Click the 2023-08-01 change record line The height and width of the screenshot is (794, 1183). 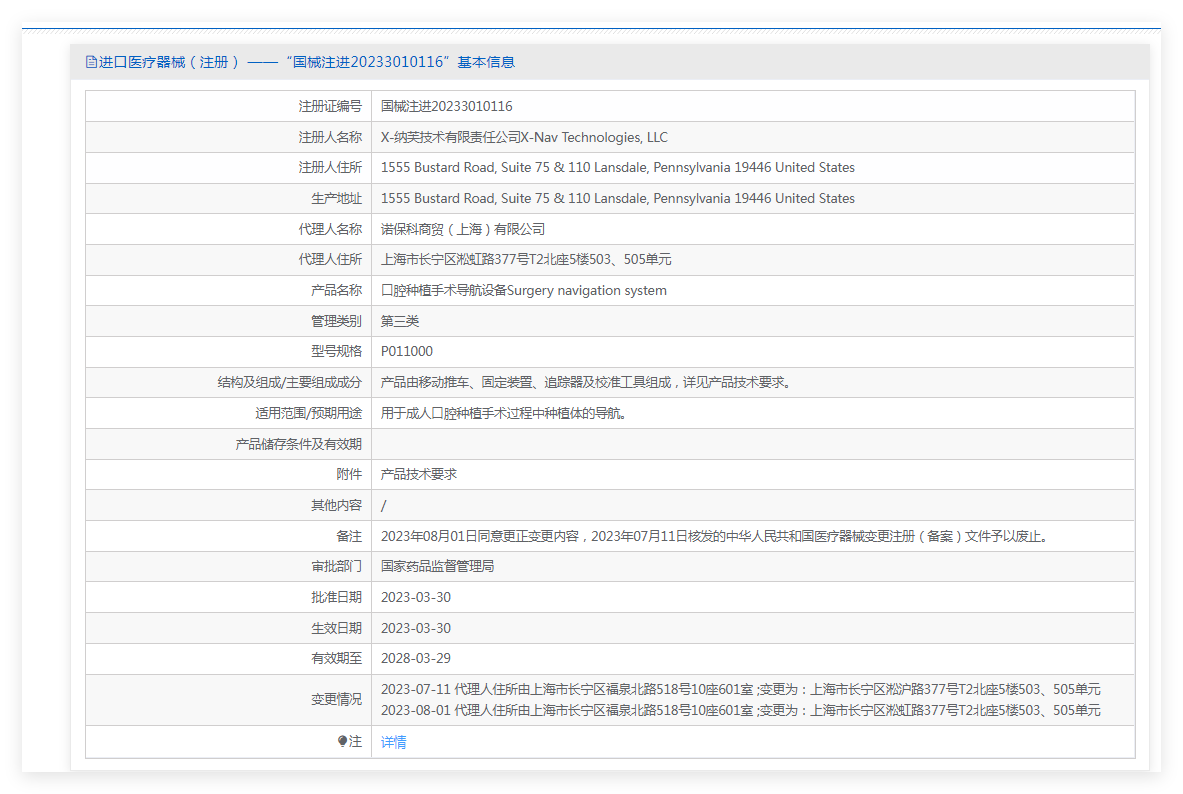point(740,710)
